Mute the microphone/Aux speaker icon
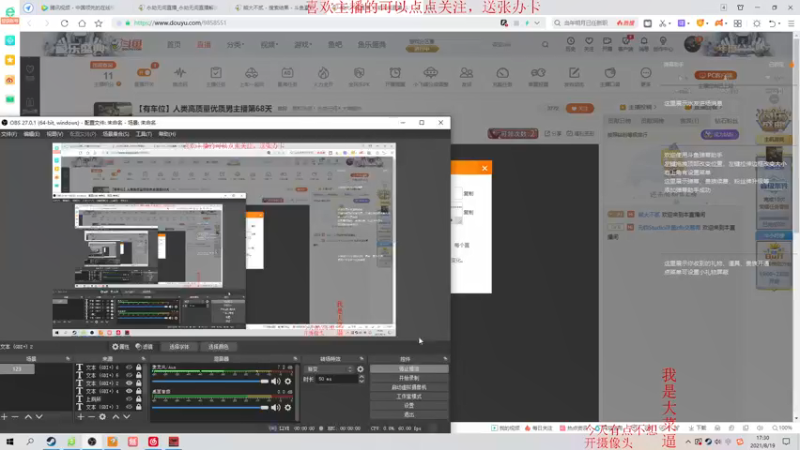This screenshot has height=450, width=800. [276, 381]
